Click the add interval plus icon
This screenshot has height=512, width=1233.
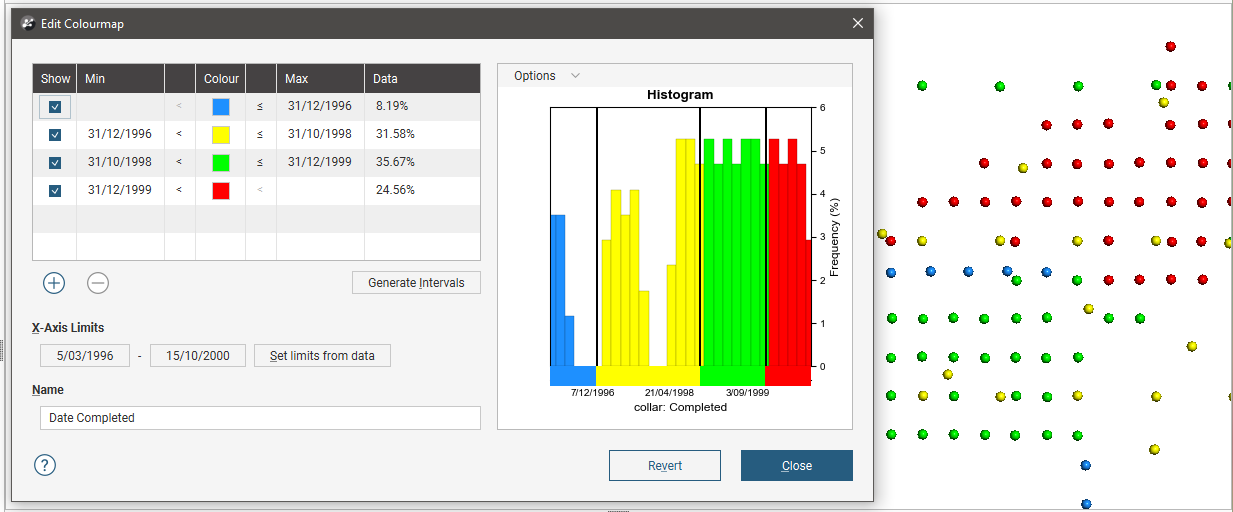[54, 283]
